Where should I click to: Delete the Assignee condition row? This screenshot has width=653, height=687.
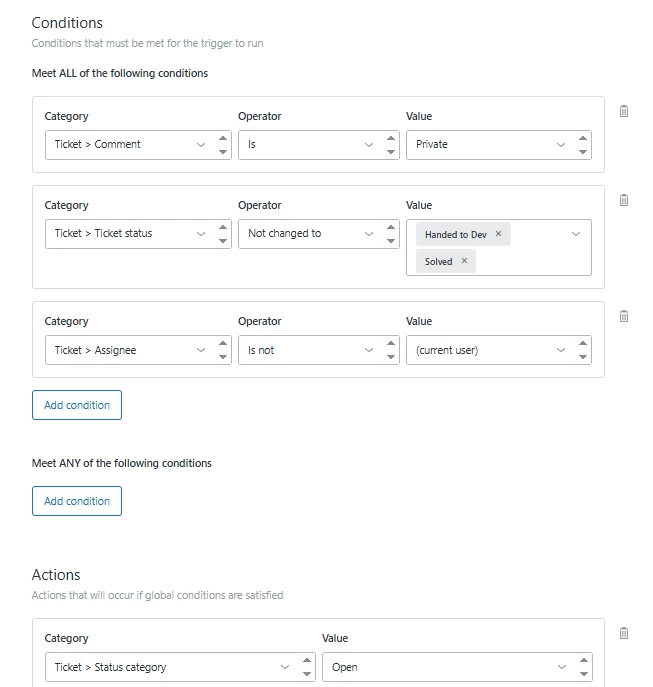click(x=624, y=316)
